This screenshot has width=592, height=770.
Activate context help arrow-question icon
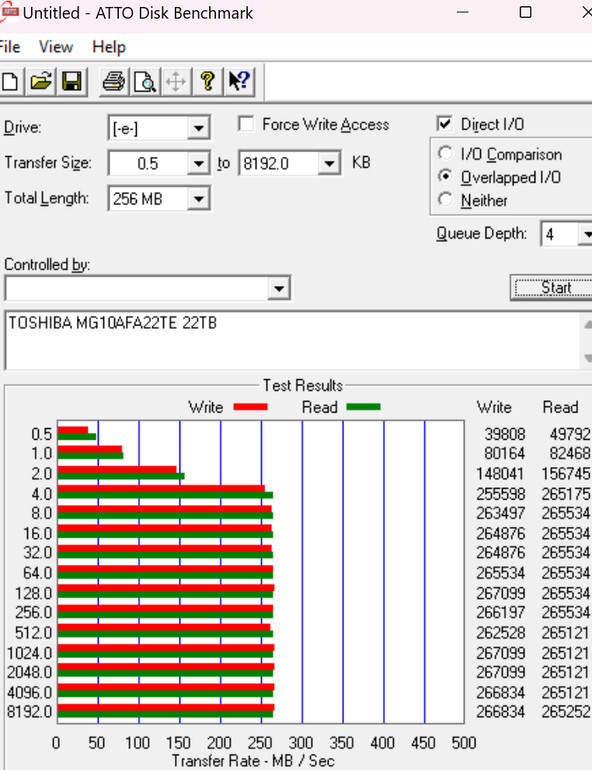239,82
